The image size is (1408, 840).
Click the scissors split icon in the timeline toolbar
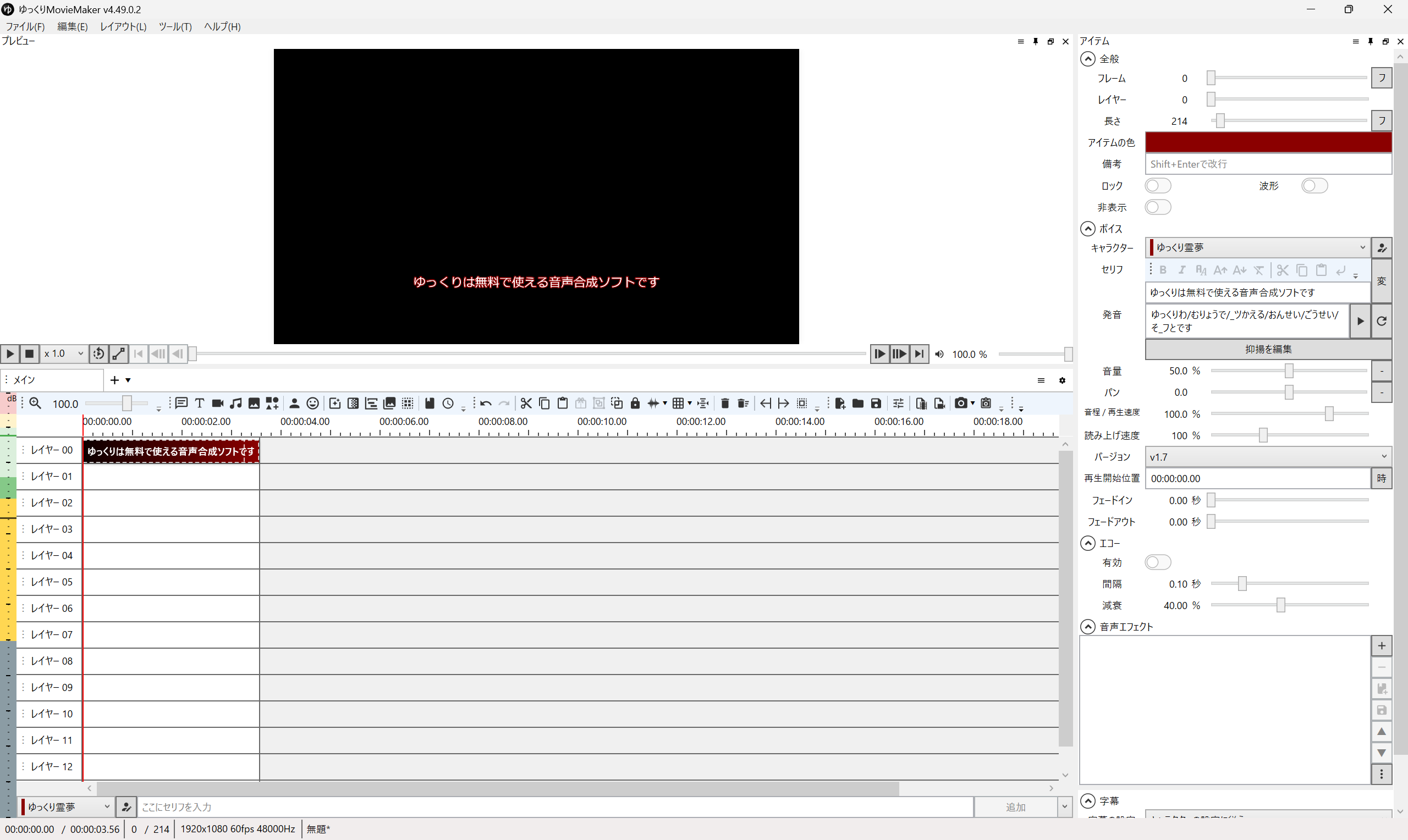(526, 403)
